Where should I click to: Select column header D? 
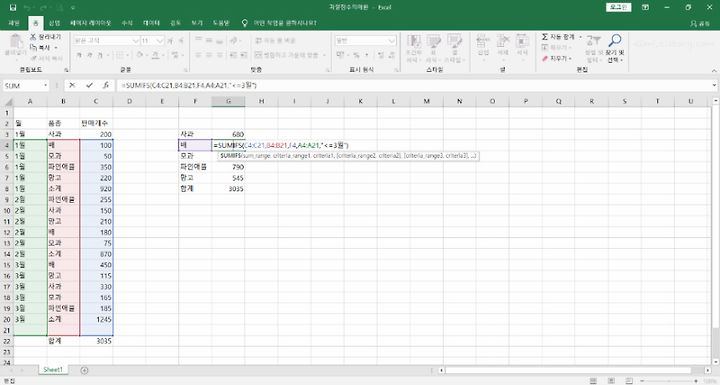[x=129, y=101]
